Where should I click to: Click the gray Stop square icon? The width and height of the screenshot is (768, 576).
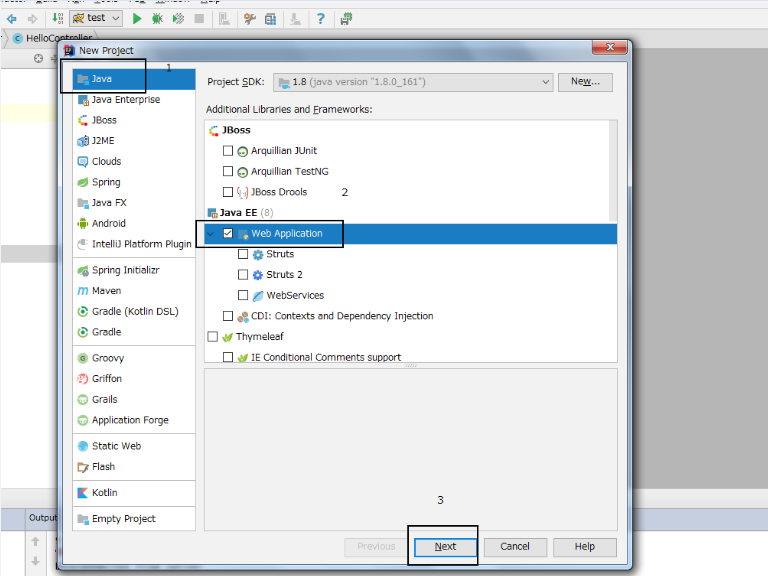[x=199, y=19]
